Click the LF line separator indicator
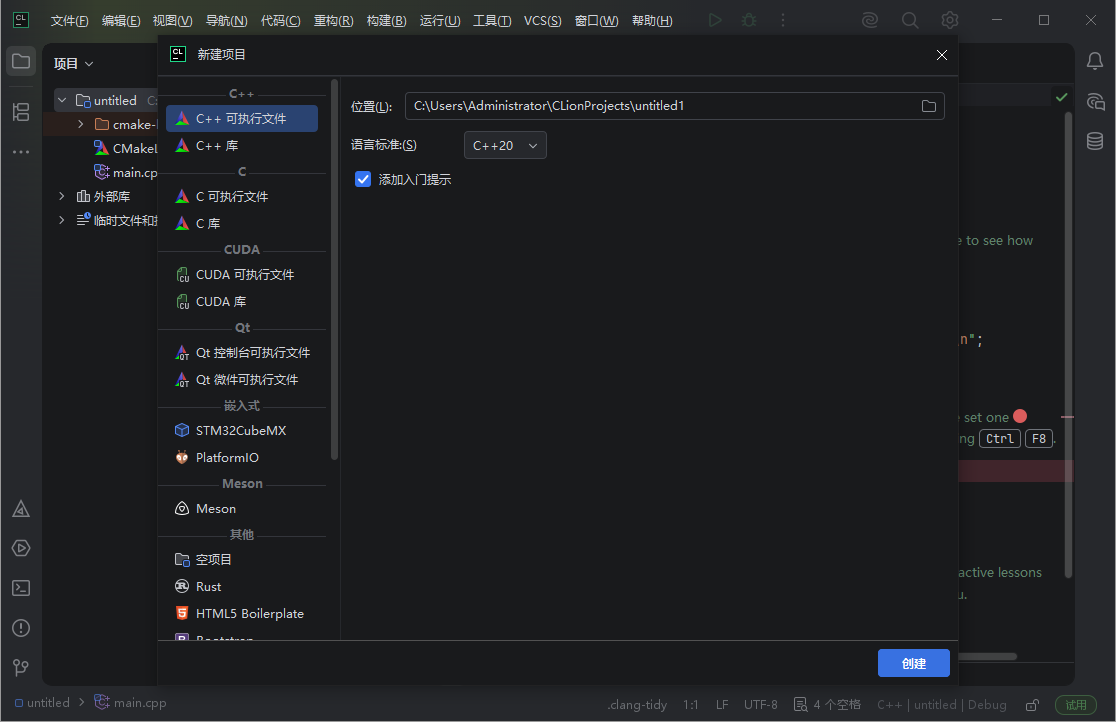This screenshot has height=722, width=1116. [722, 703]
